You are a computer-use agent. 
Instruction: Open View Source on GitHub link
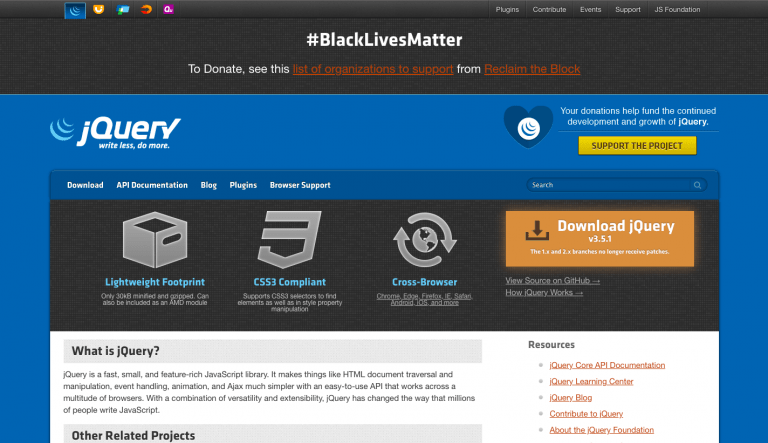point(552,281)
